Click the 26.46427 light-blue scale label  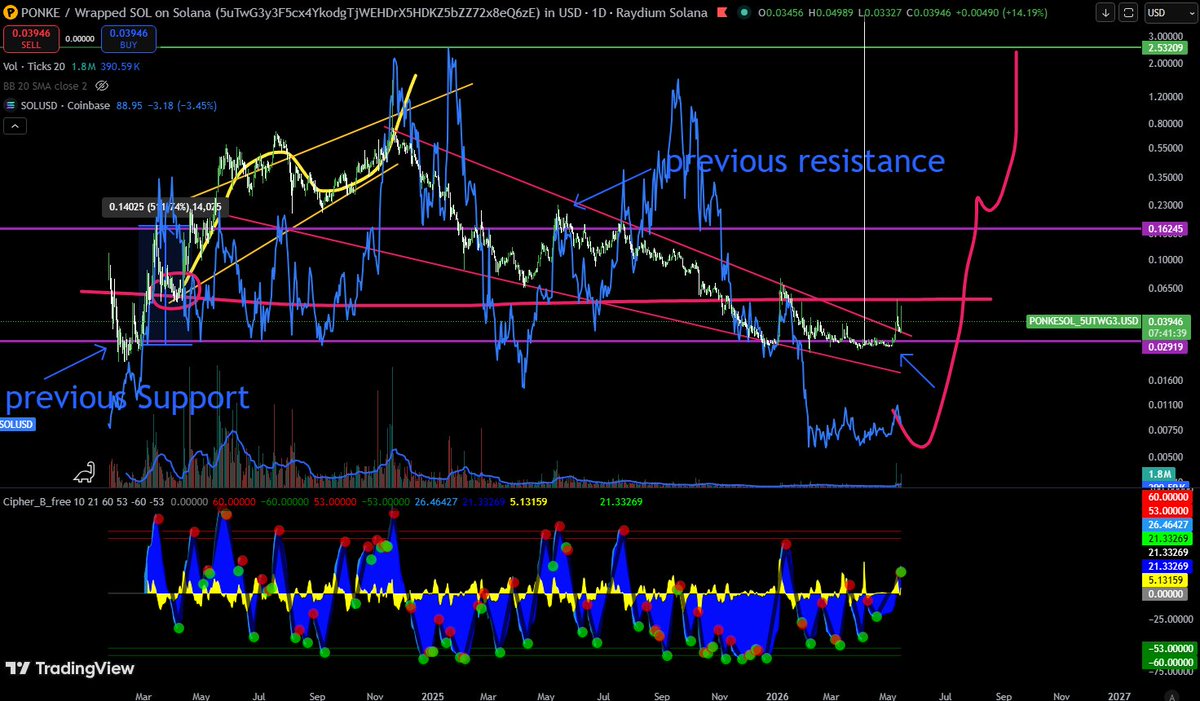[1166, 524]
